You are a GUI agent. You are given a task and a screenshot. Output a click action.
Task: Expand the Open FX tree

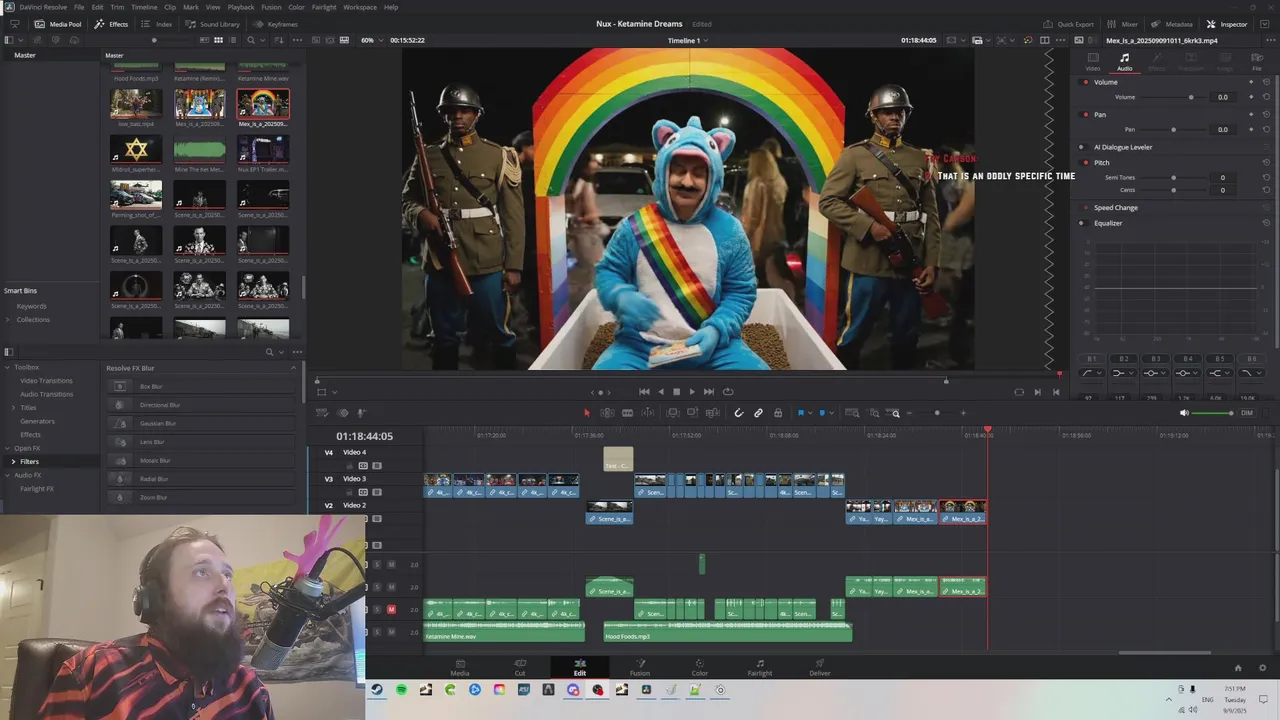point(8,448)
